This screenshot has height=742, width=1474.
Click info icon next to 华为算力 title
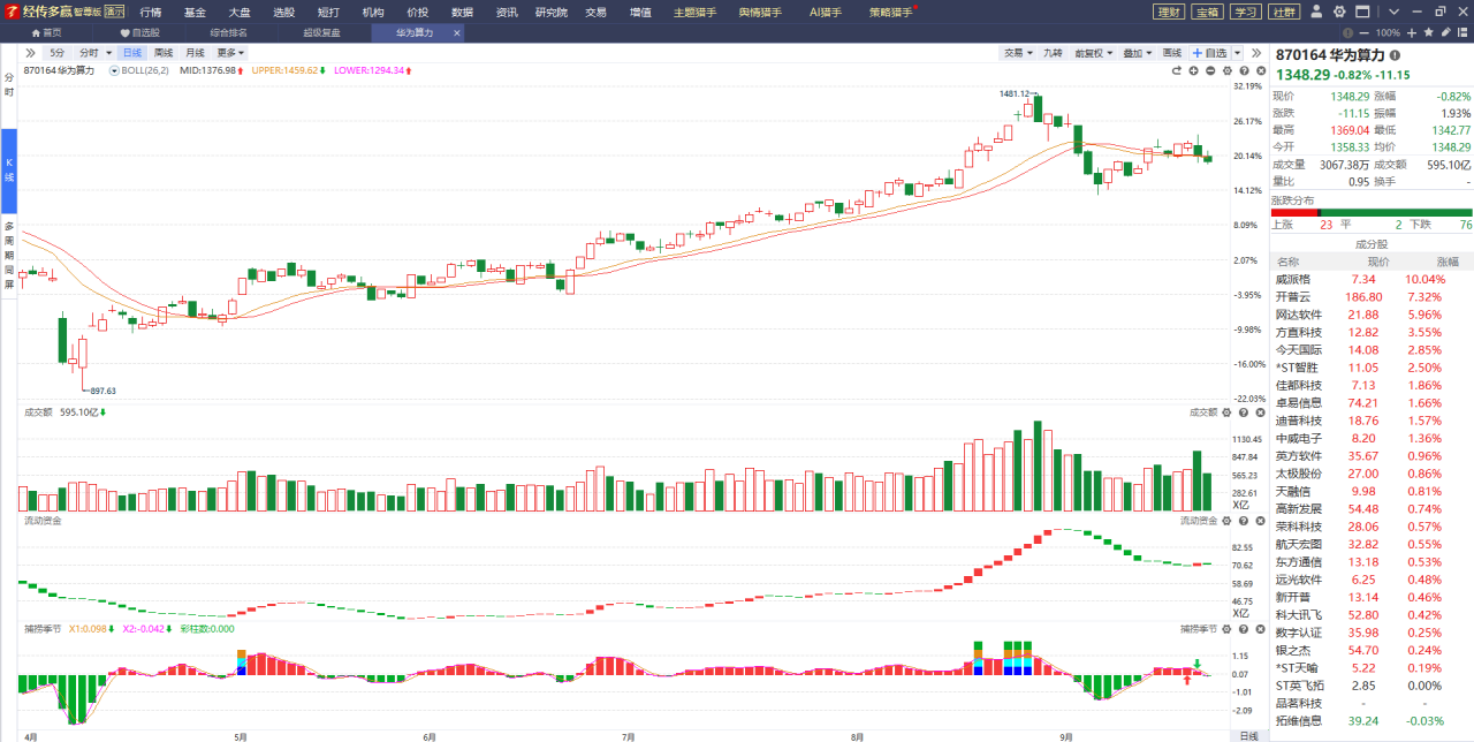pyautogui.click(x=1395, y=55)
